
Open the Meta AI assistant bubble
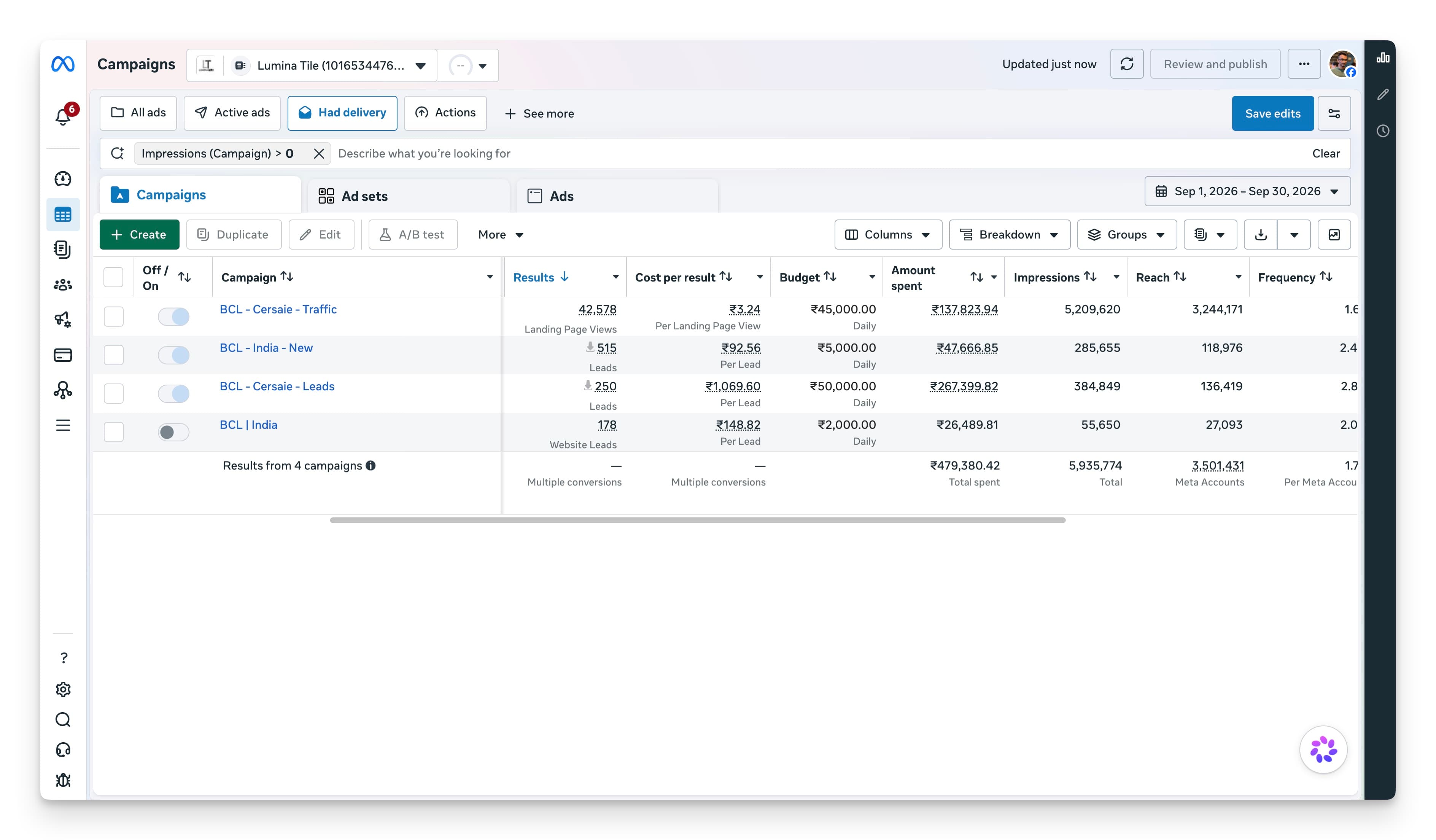coord(1323,749)
